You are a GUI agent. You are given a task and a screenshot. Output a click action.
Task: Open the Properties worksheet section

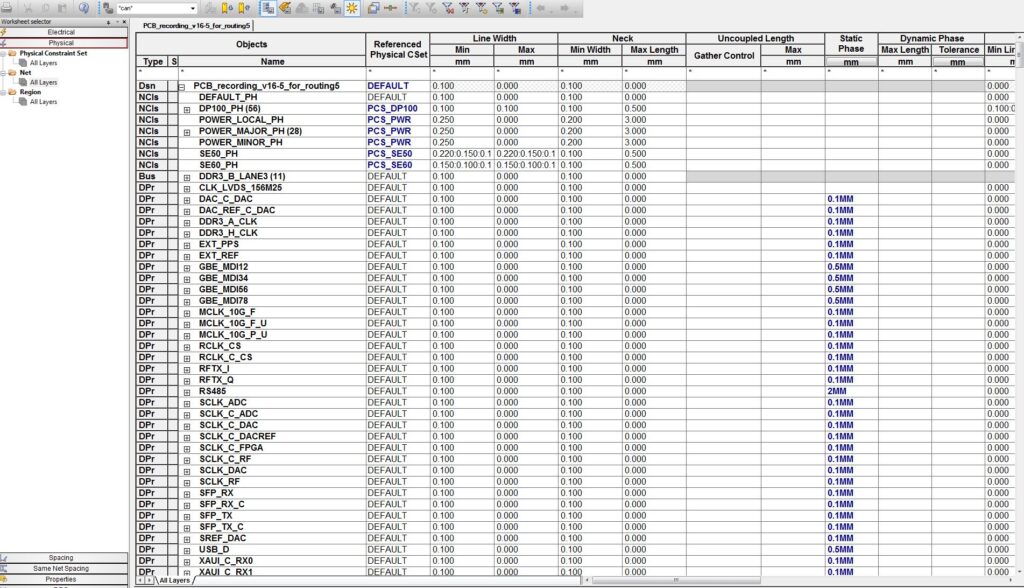coord(62,579)
